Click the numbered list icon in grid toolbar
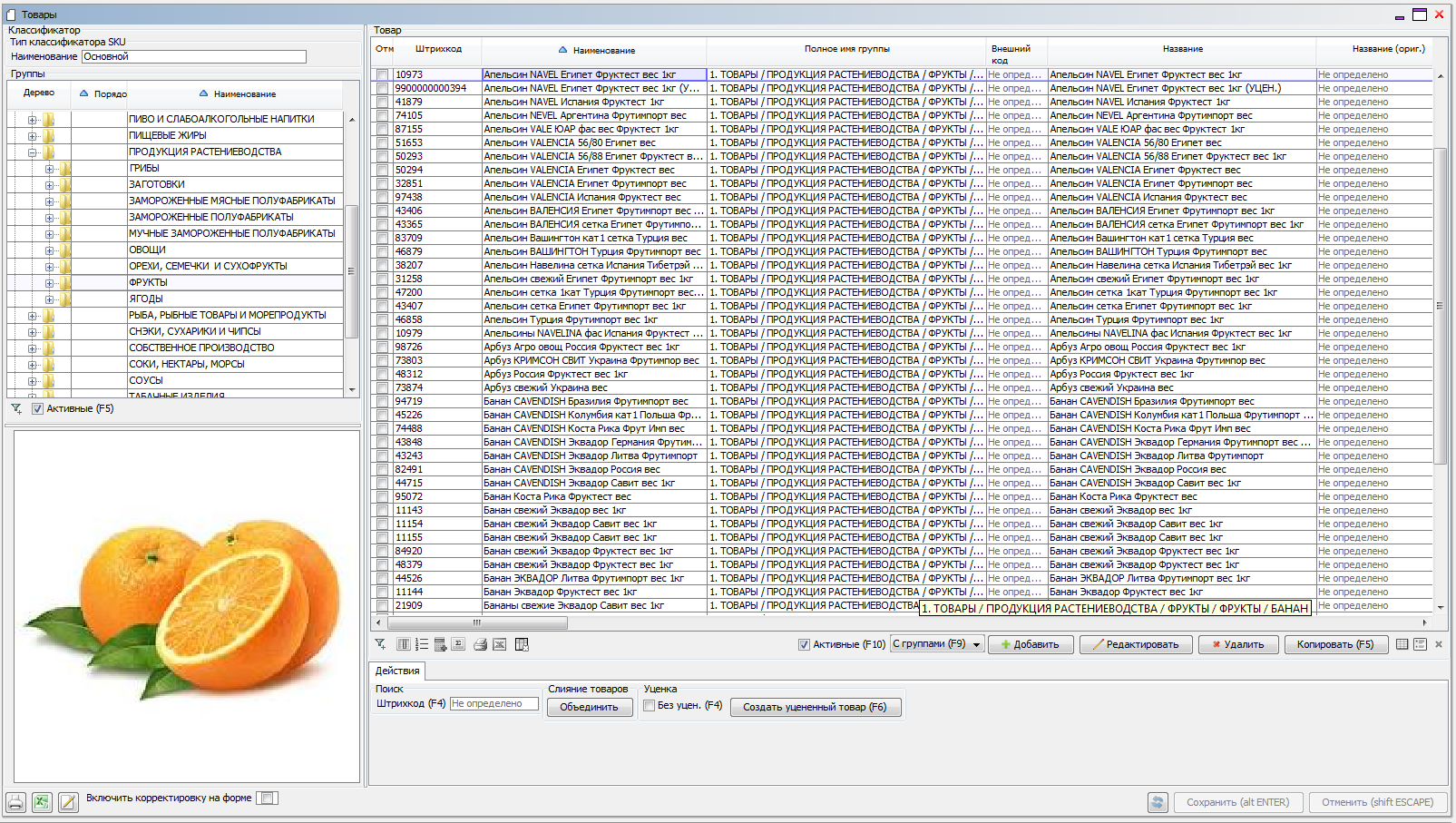Viewport: 1456px width, 823px height. tap(422, 644)
